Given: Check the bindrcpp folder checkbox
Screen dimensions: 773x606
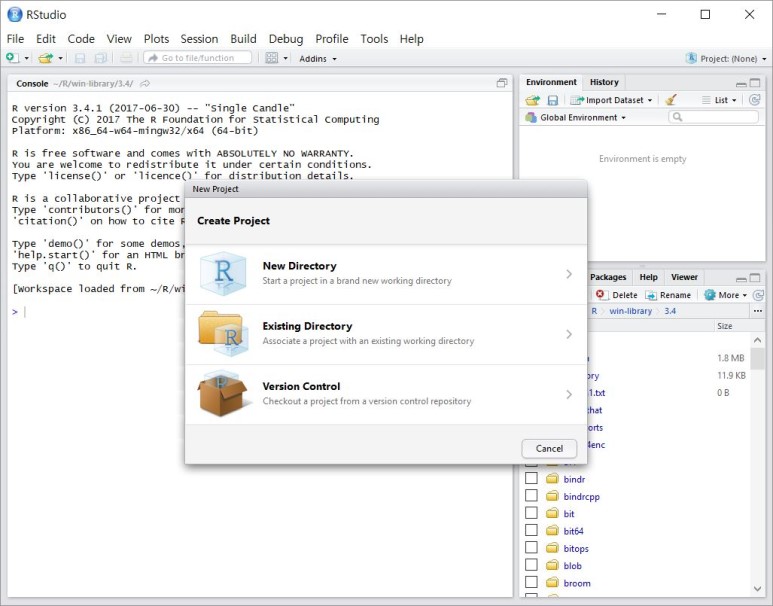Looking at the screenshot, I should [x=531, y=496].
